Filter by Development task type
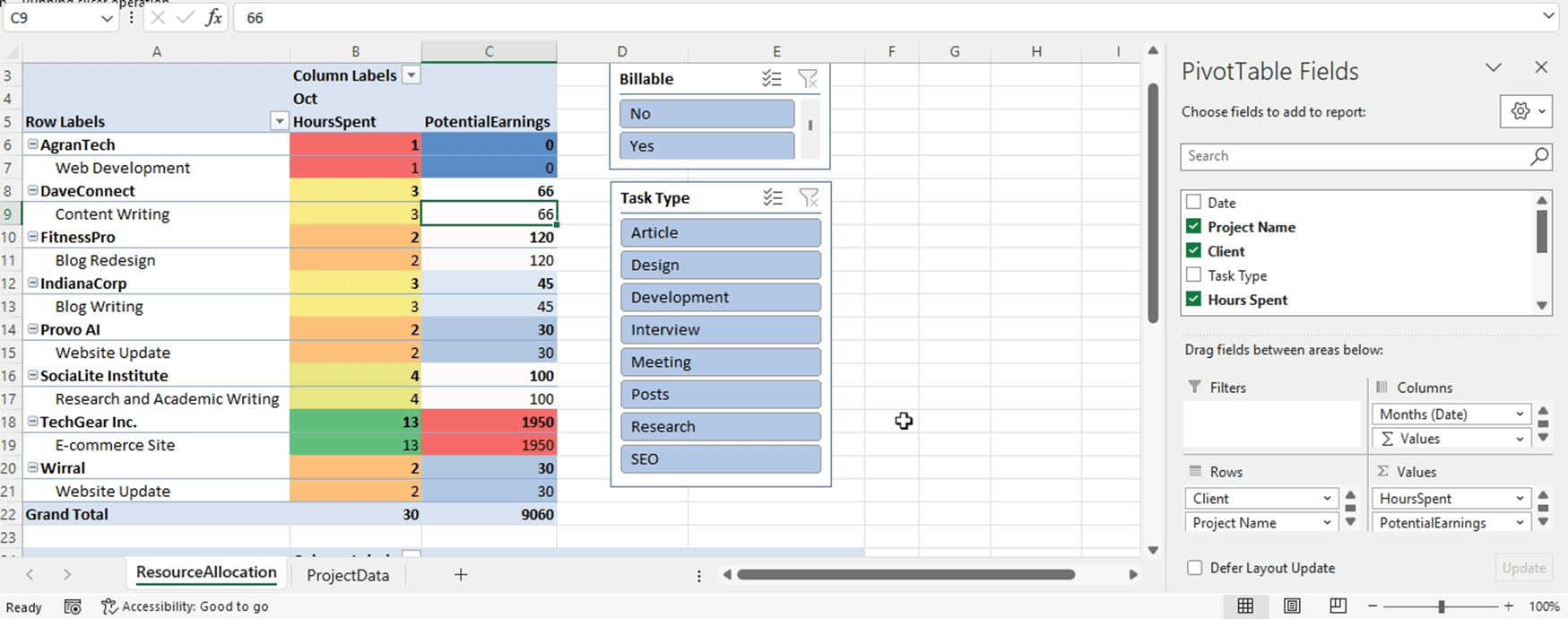Viewport: 1568px width, 619px height. (721, 297)
